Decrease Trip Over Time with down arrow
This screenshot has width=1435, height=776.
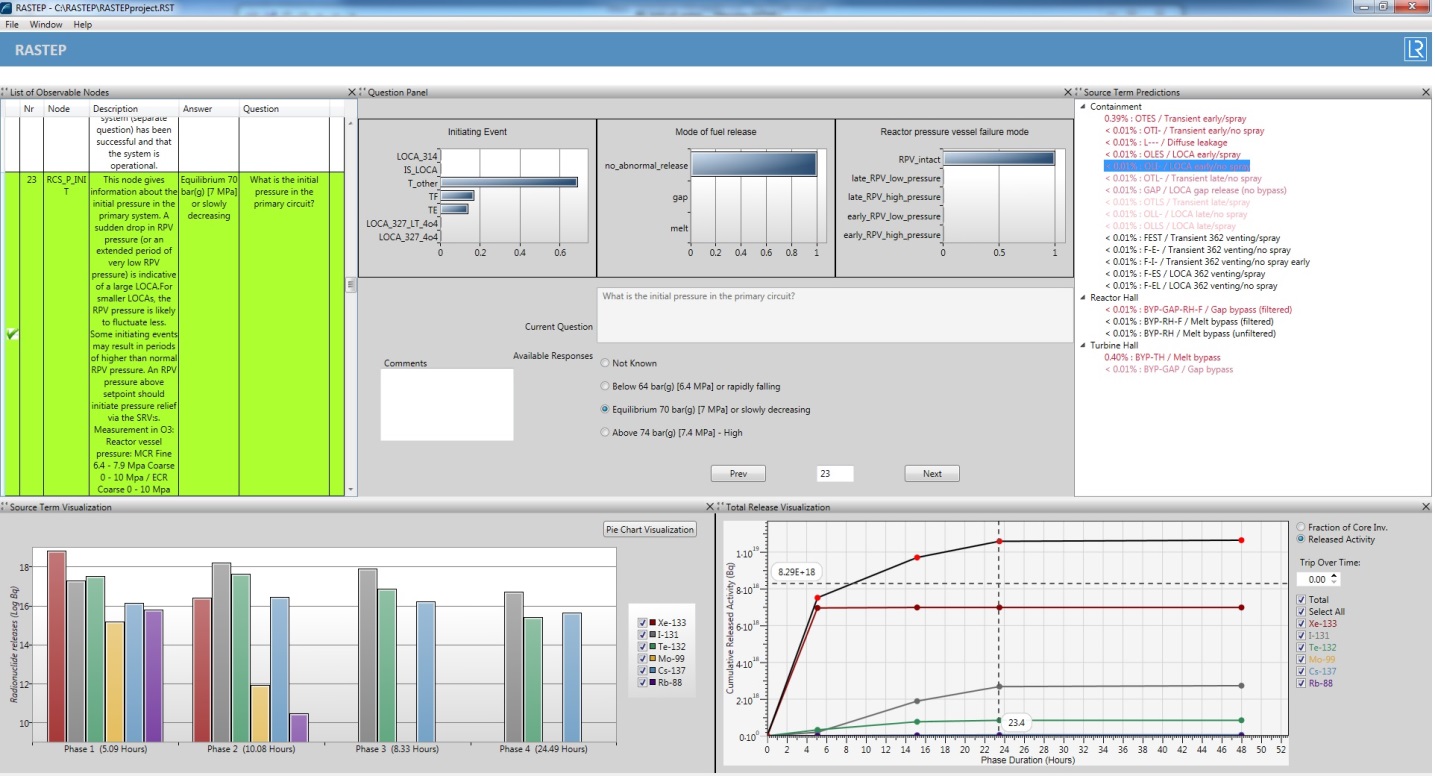pos(1336,582)
